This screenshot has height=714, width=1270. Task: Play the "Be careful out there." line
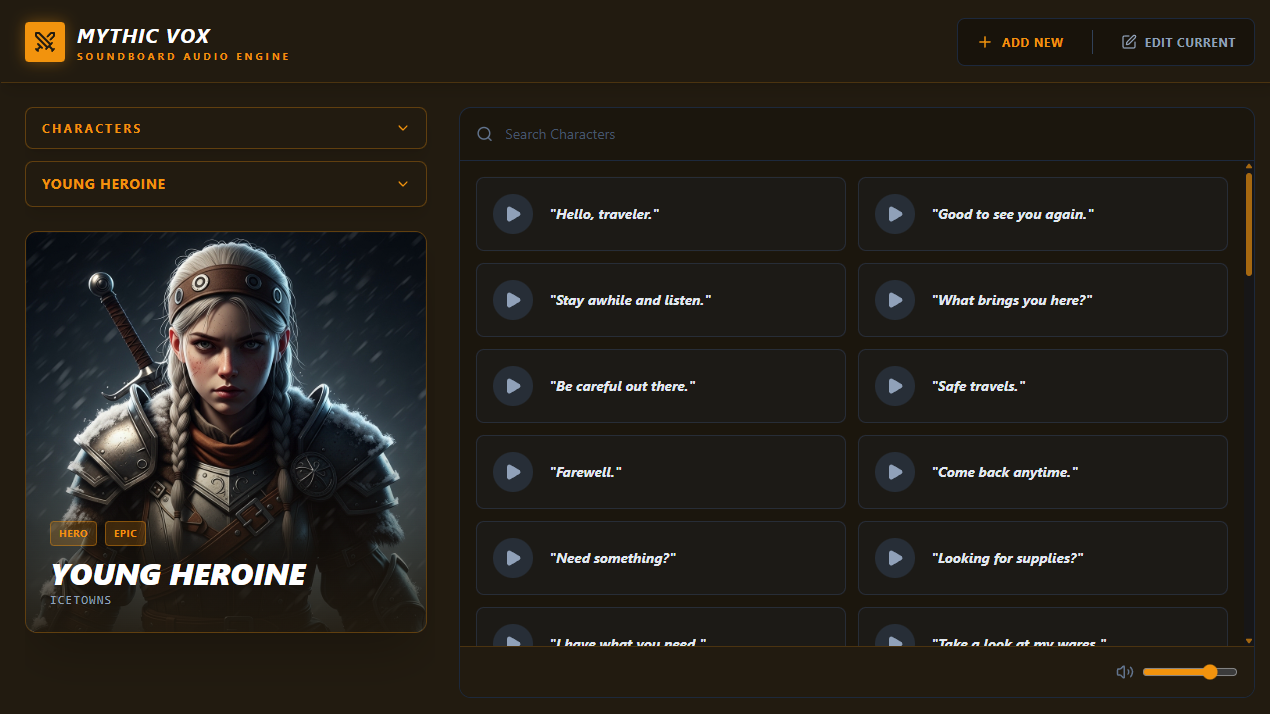pyautogui.click(x=513, y=386)
